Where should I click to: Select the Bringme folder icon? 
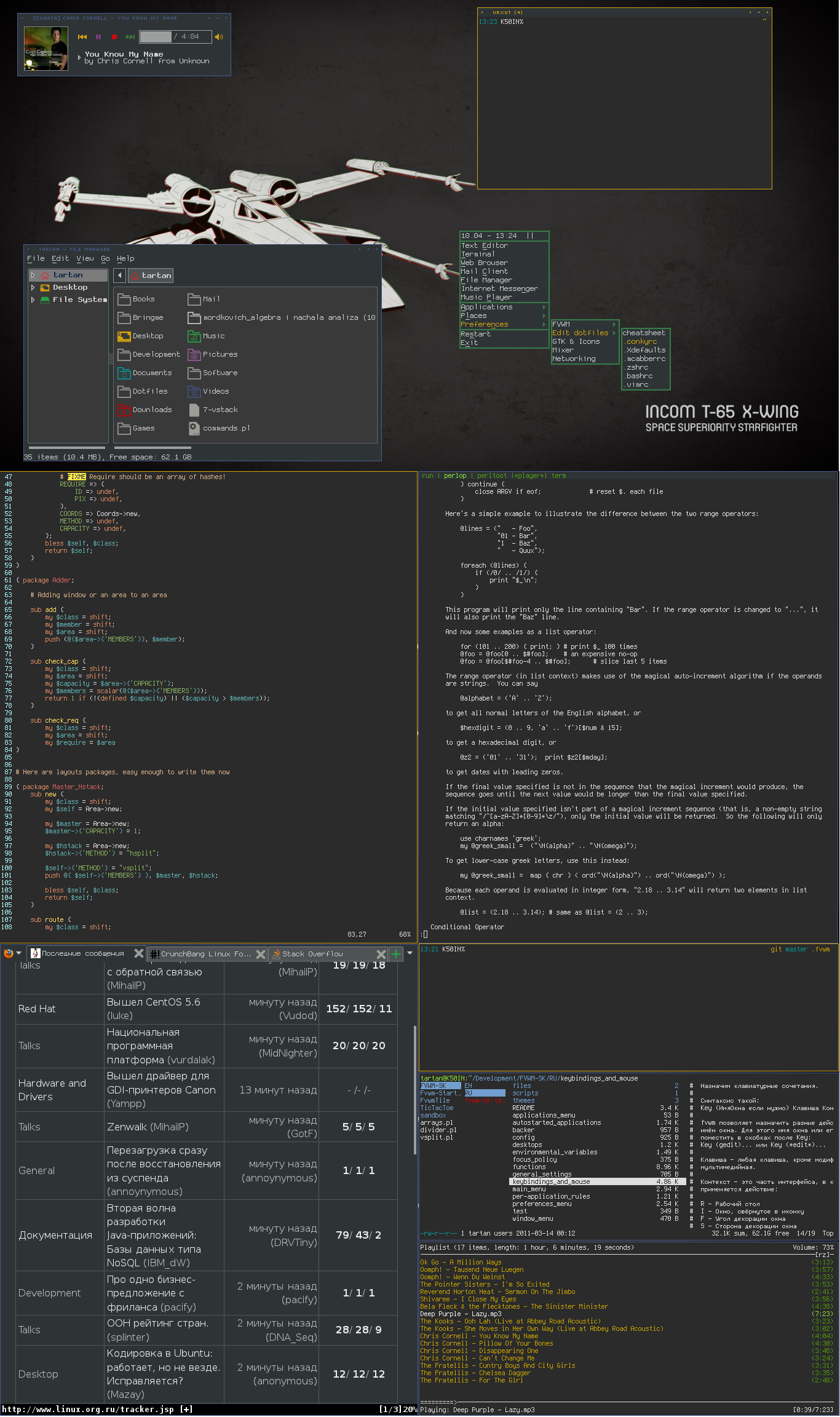tap(124, 318)
